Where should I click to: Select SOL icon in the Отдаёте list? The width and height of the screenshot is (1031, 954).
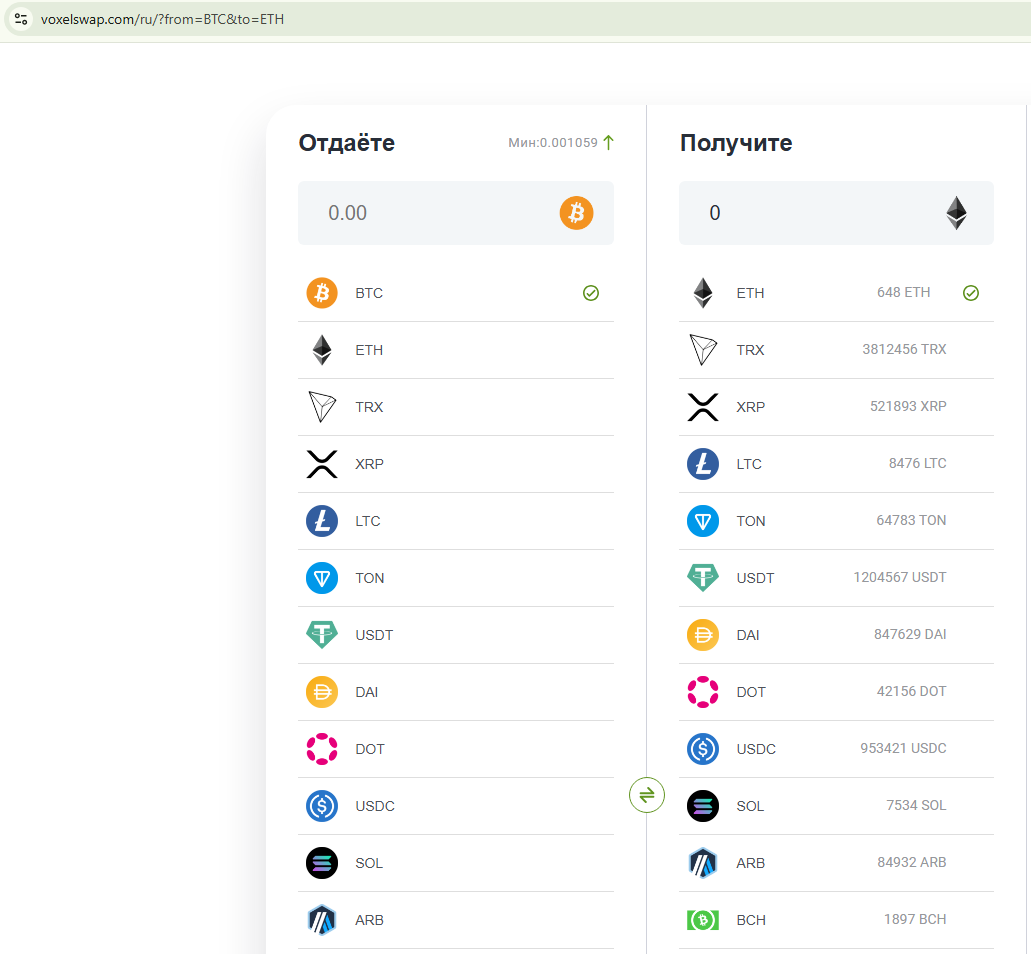click(322, 863)
